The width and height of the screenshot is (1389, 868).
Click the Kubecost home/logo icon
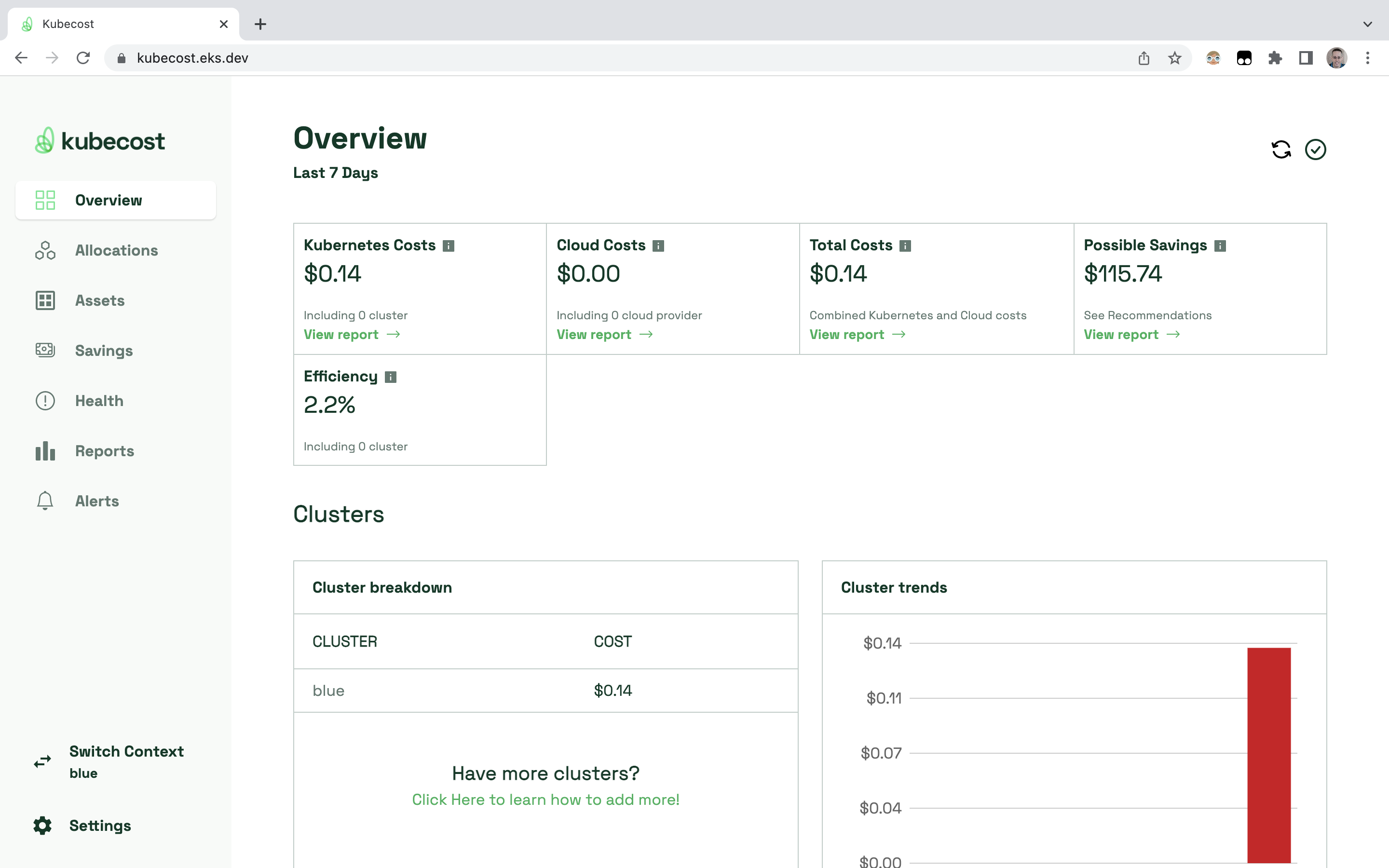pos(101,140)
